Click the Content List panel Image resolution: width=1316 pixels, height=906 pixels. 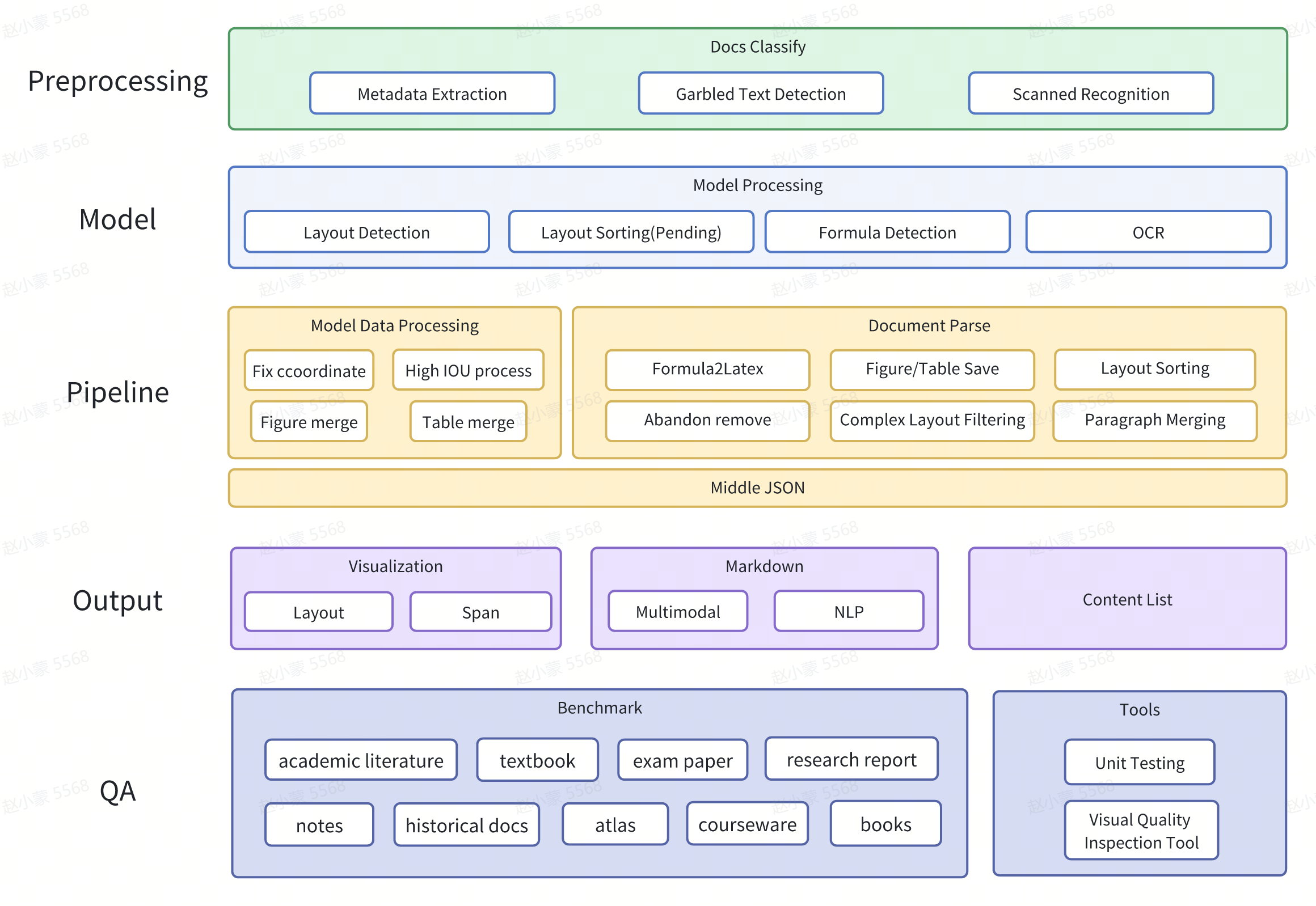click(x=1128, y=599)
